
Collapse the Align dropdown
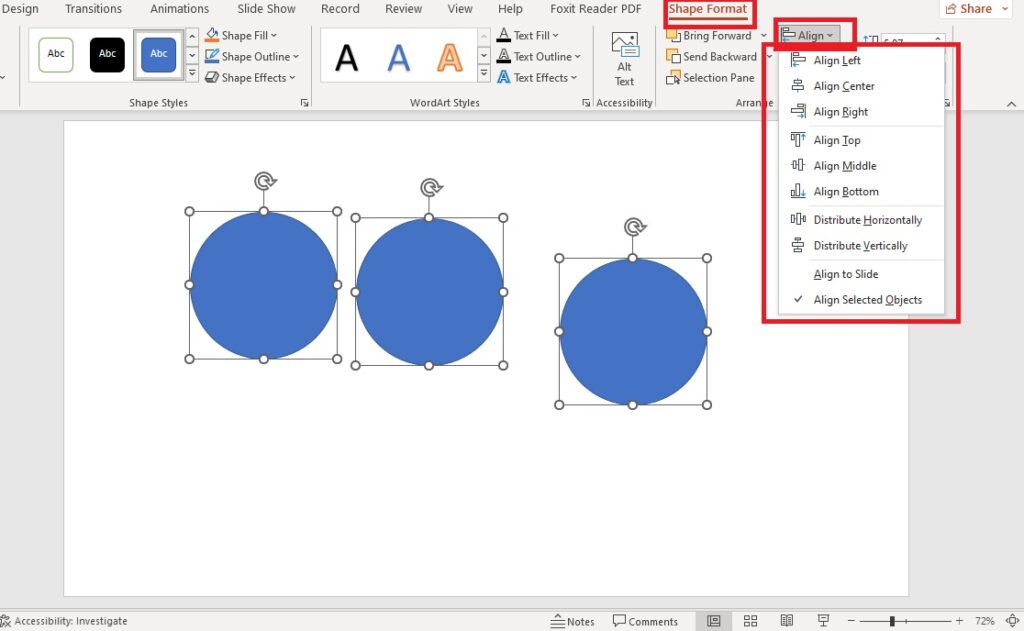pyautogui.click(x=812, y=33)
